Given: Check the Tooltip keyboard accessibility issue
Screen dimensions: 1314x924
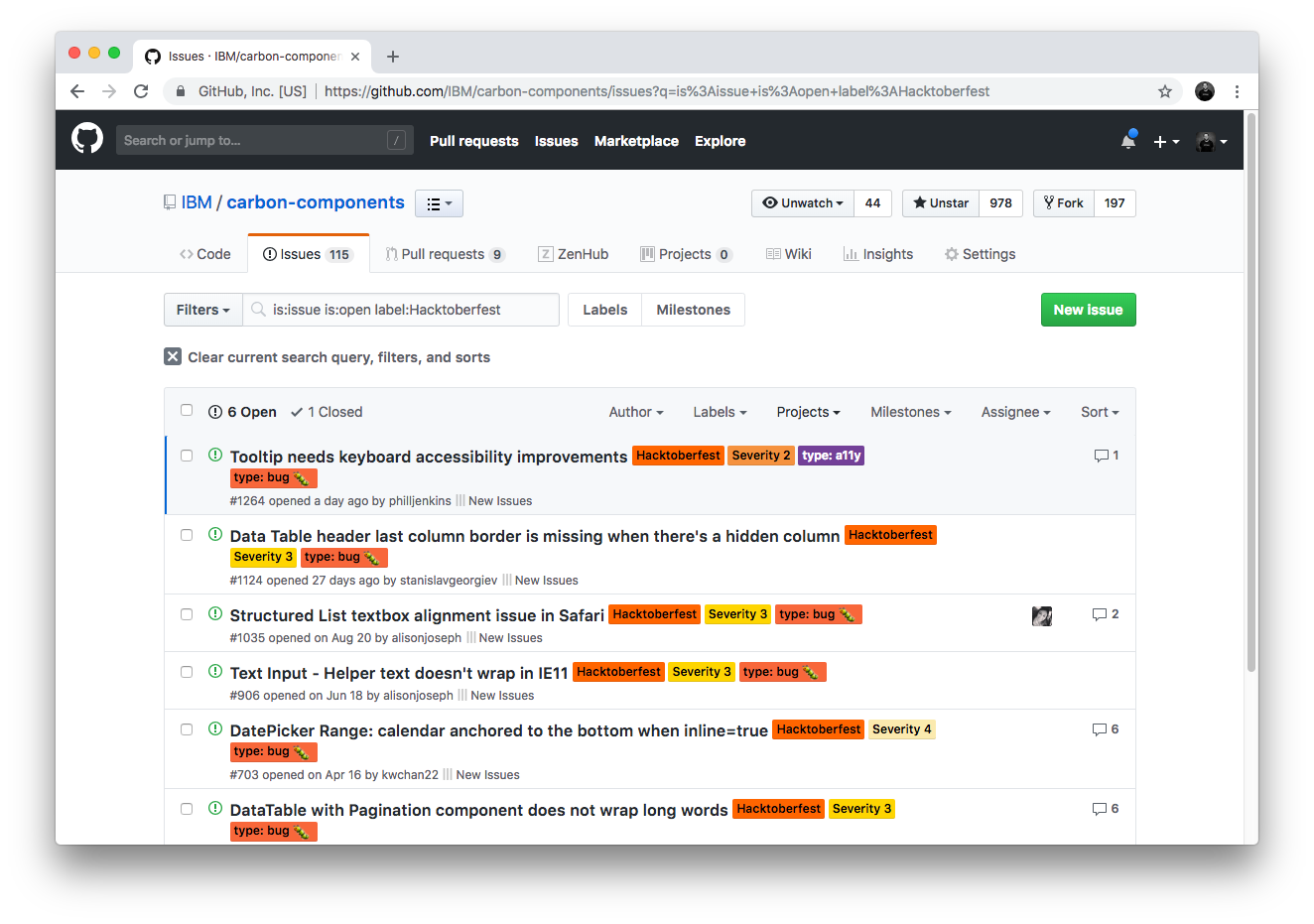Looking at the screenshot, I should [x=187, y=456].
